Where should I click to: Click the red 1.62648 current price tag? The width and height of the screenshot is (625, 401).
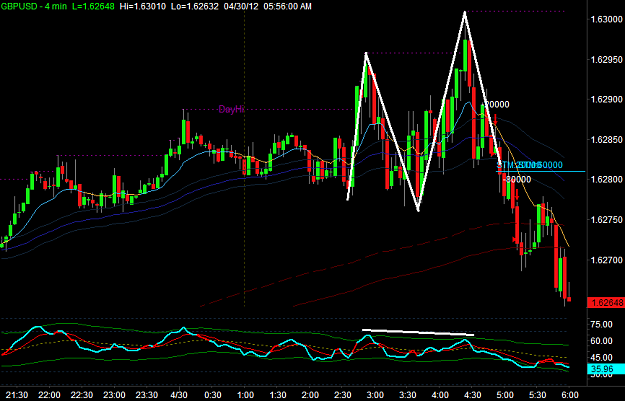(x=606, y=303)
